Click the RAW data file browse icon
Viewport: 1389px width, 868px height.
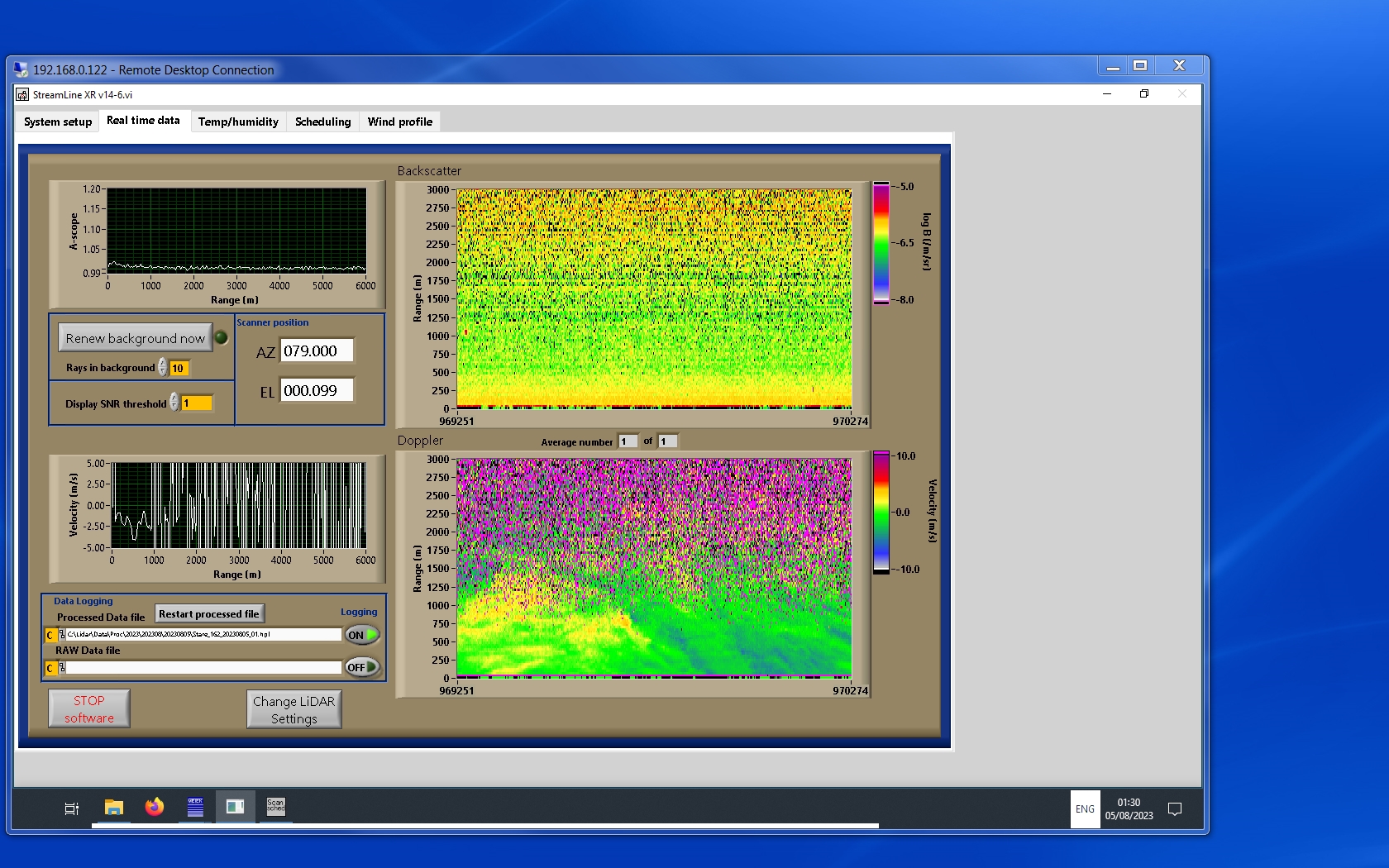point(62,667)
